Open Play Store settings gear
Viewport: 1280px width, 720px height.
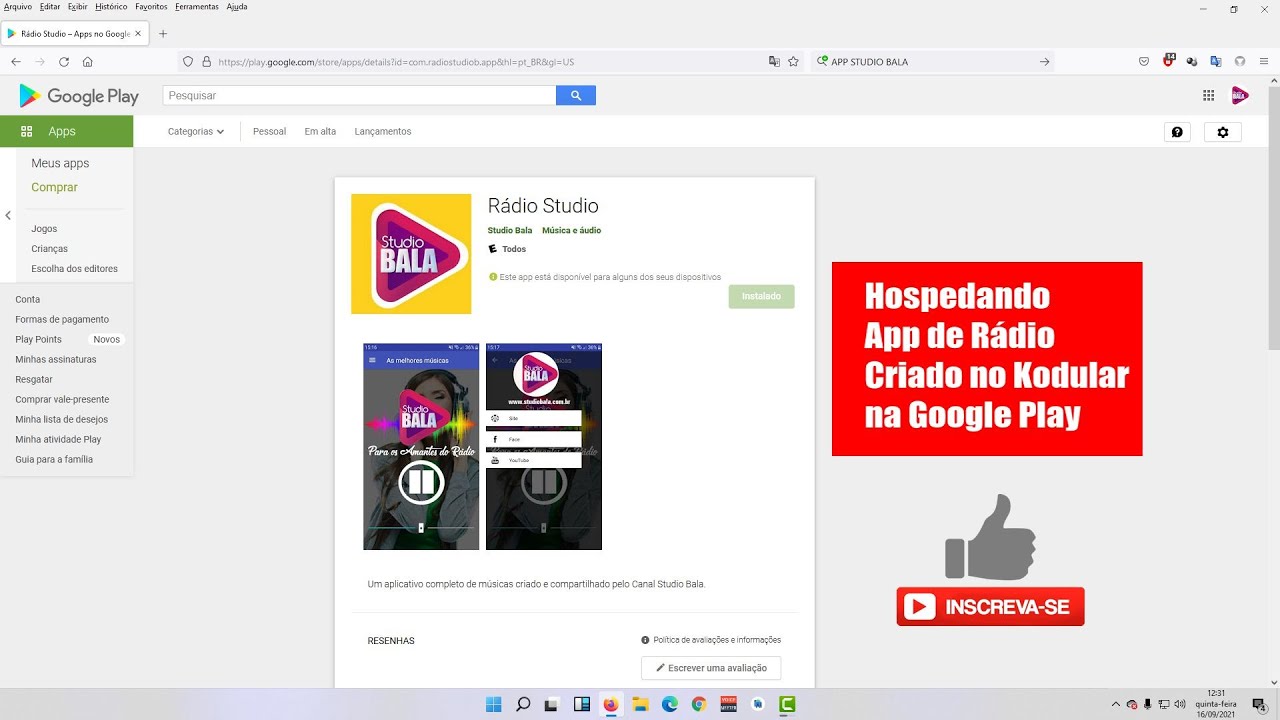pyautogui.click(x=1222, y=132)
